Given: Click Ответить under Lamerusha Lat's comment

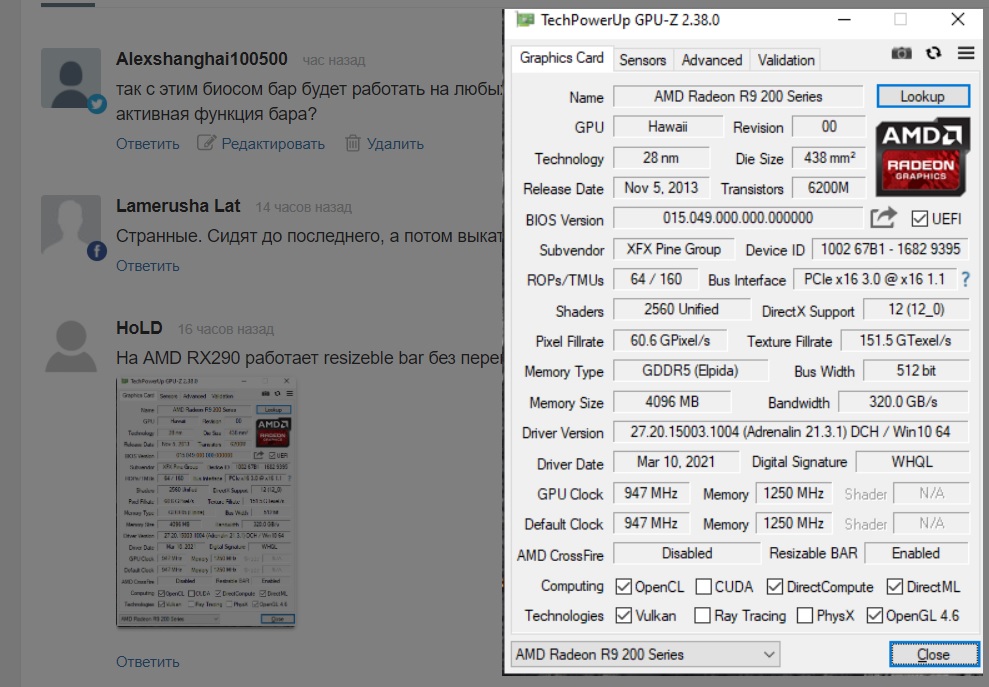Looking at the screenshot, I should coord(148,266).
